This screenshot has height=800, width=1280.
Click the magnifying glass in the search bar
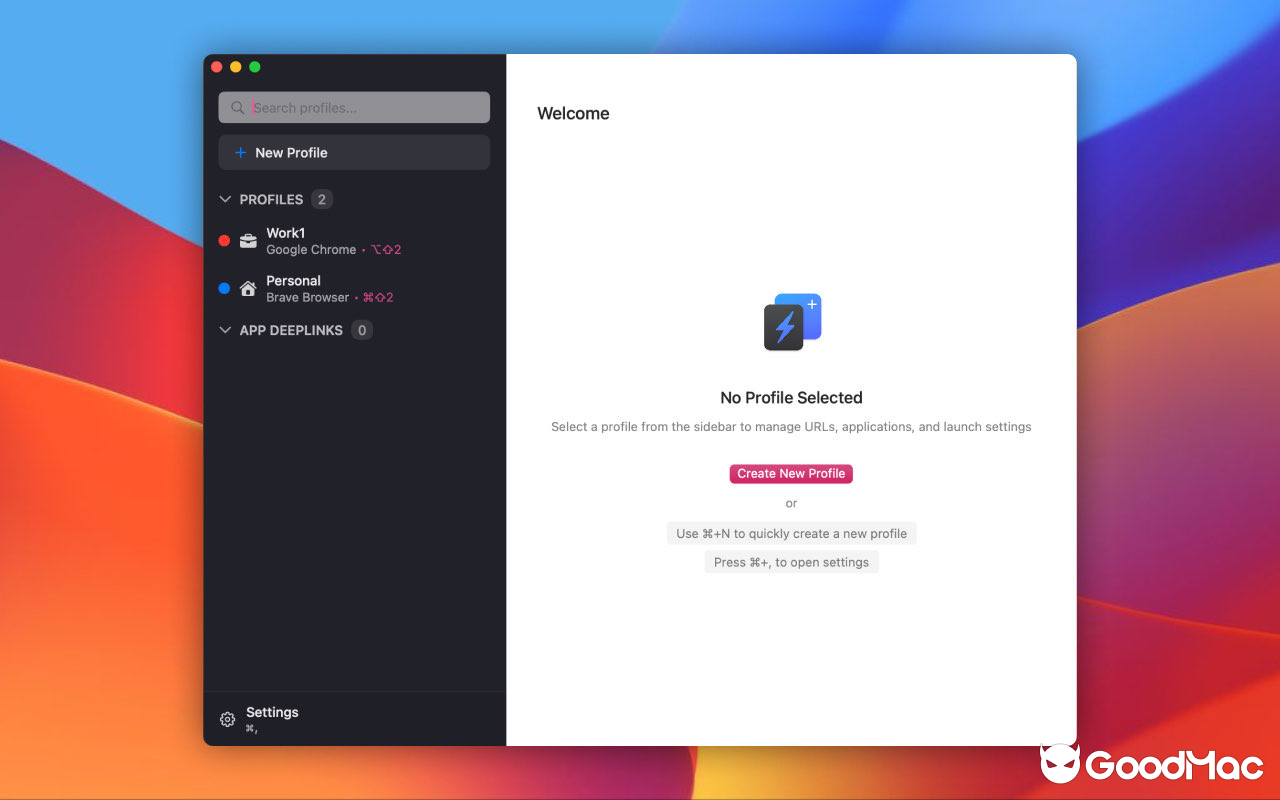point(238,107)
